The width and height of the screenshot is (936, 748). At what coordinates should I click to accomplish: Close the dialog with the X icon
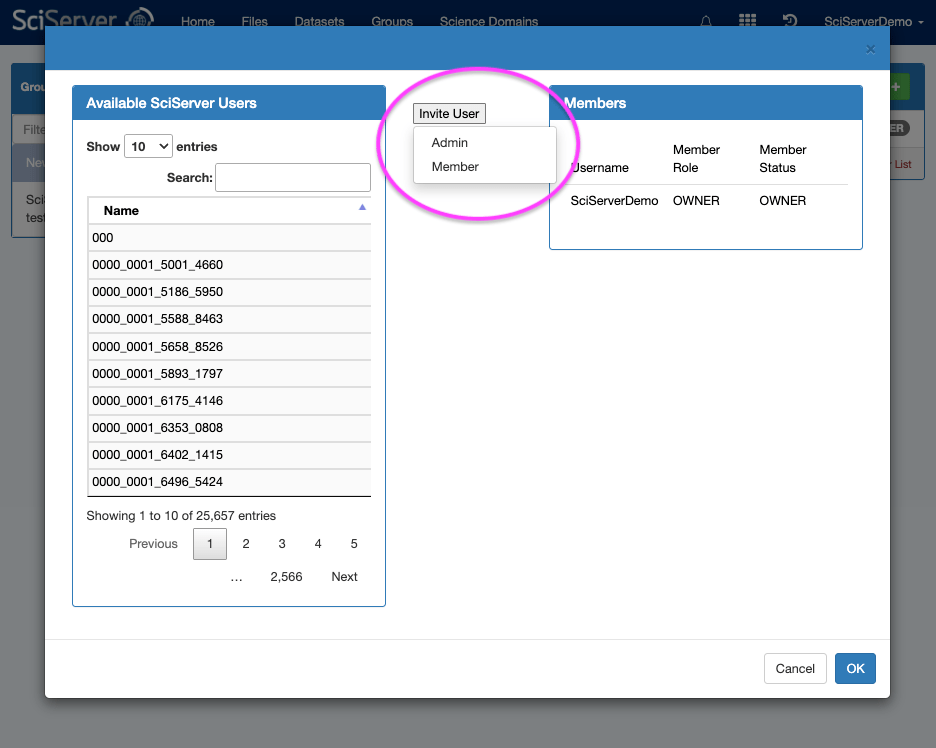(x=870, y=49)
